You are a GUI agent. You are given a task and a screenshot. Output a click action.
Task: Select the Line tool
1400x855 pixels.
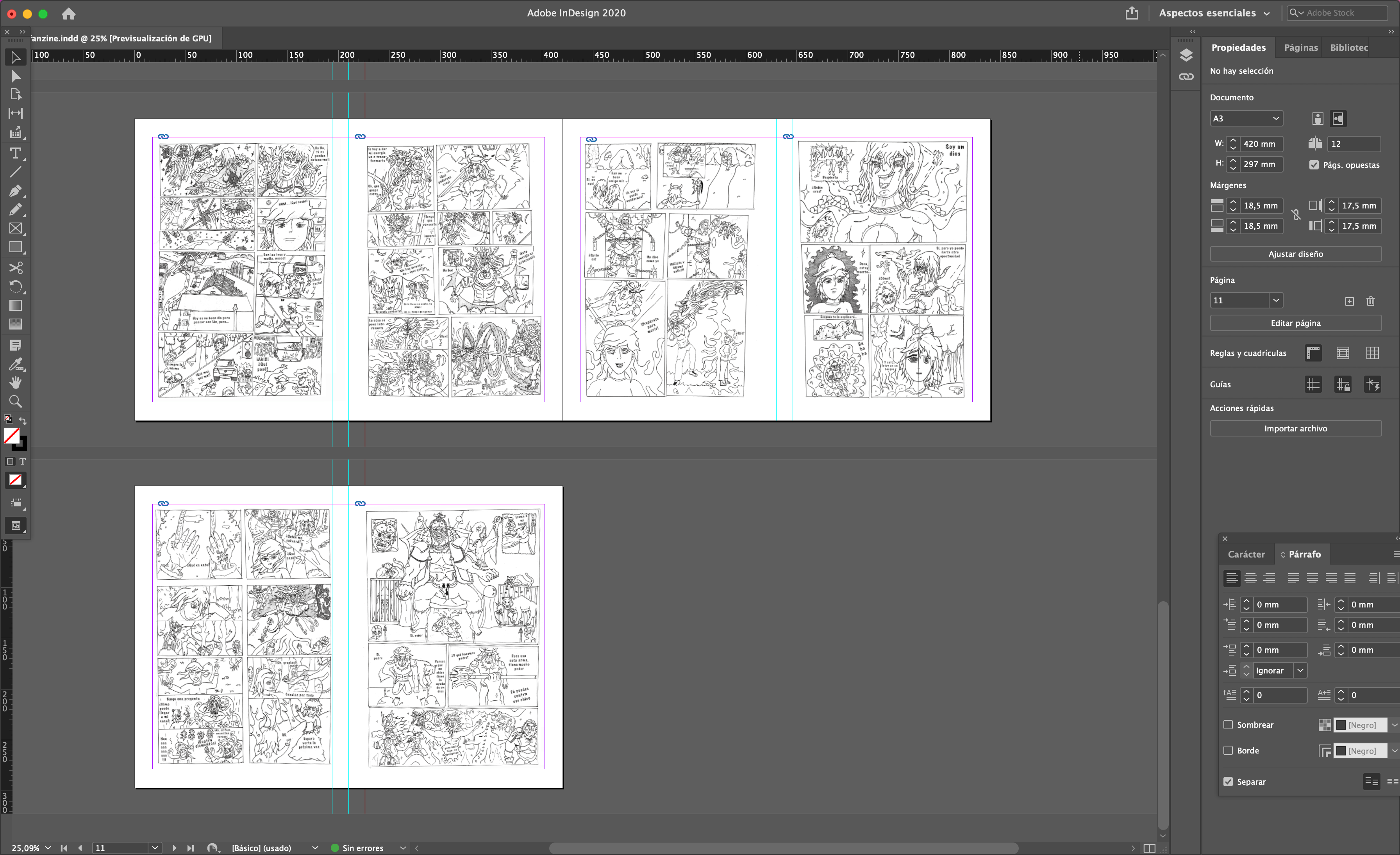coord(15,171)
